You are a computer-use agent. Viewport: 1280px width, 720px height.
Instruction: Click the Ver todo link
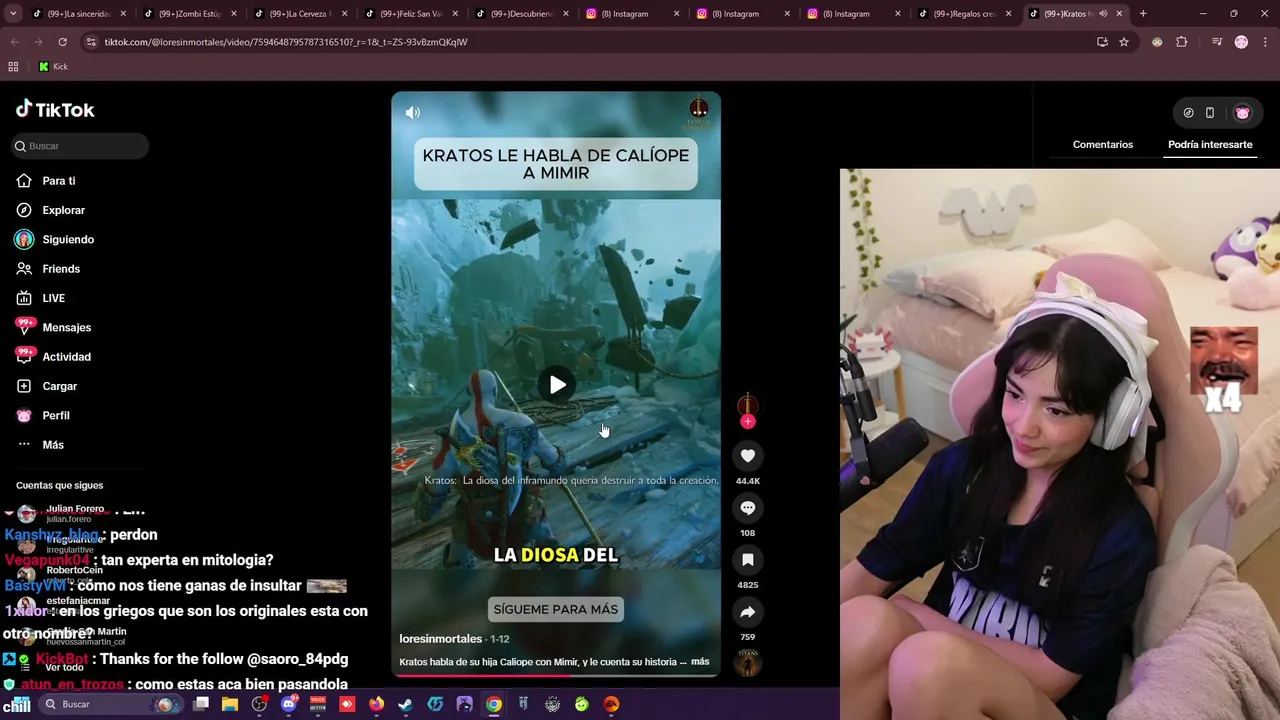[x=65, y=667]
